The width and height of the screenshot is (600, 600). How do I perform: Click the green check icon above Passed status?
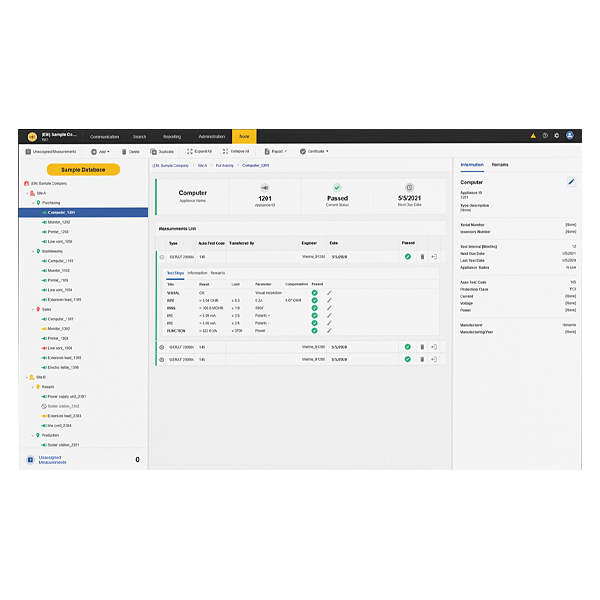[337, 188]
